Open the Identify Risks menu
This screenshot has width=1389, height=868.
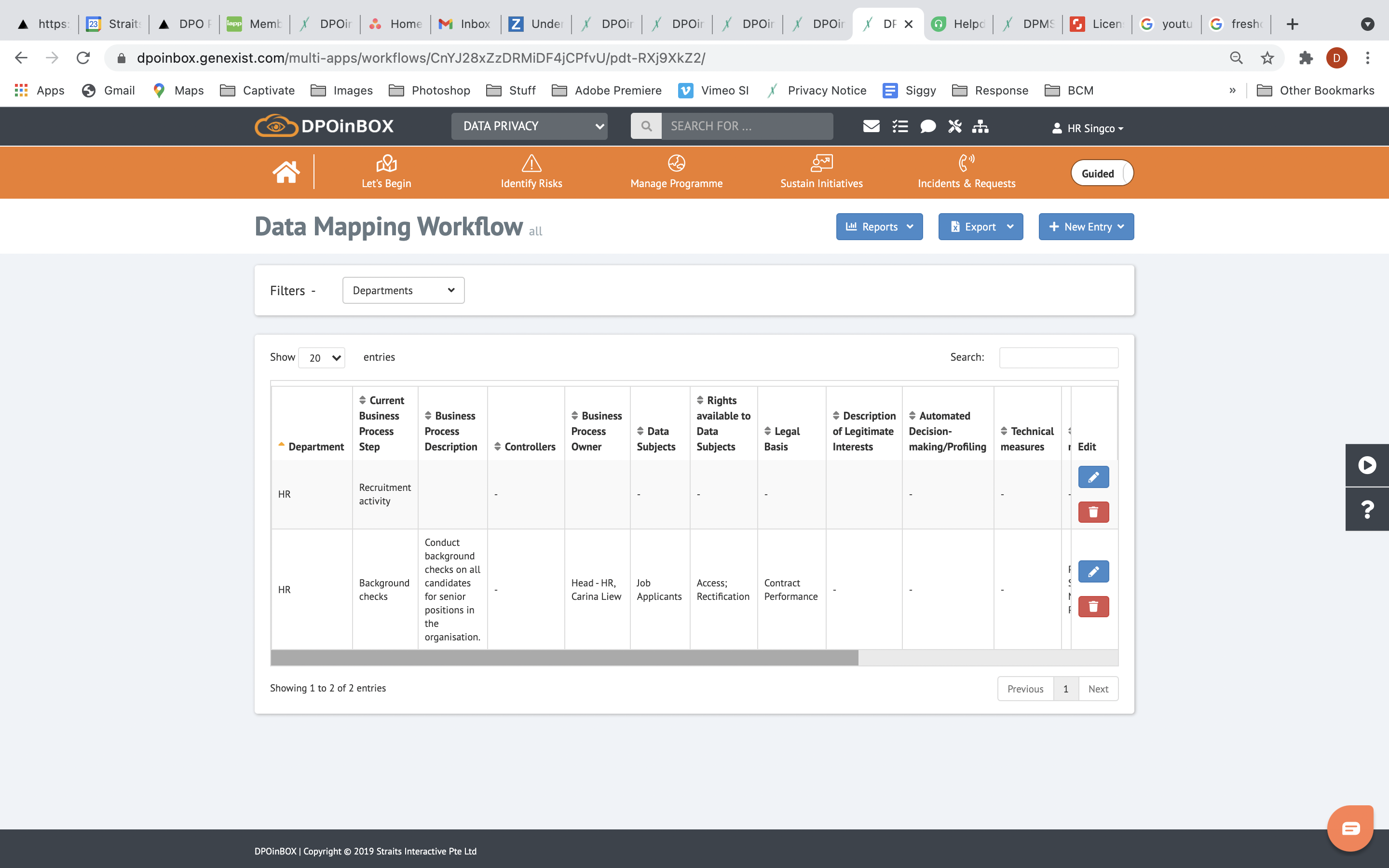click(x=531, y=172)
